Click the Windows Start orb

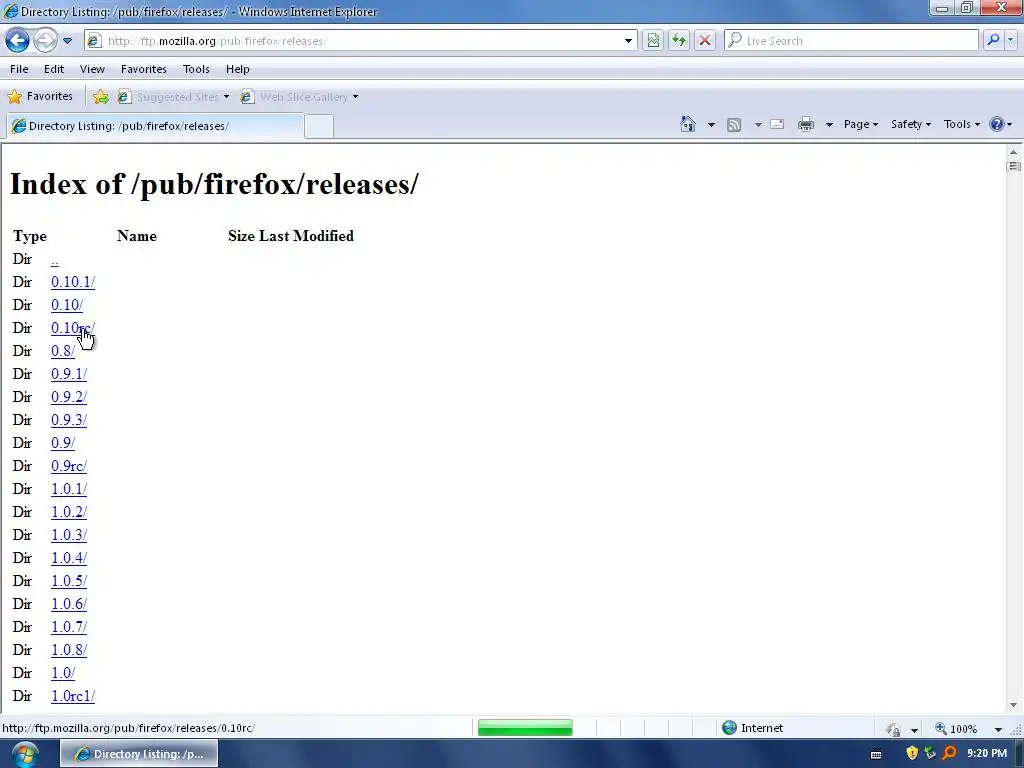coord(24,754)
